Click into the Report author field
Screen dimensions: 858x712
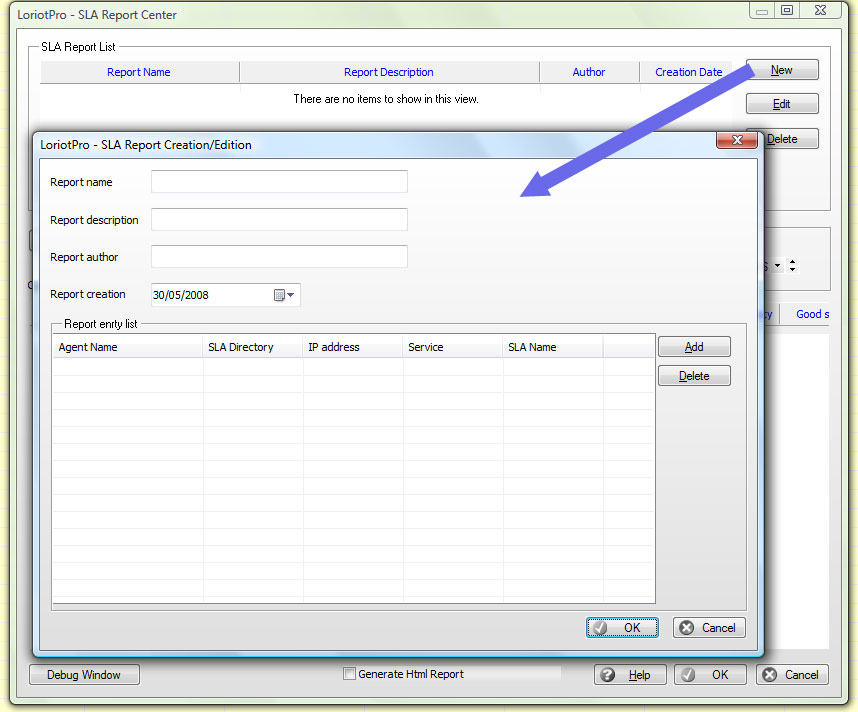279,257
